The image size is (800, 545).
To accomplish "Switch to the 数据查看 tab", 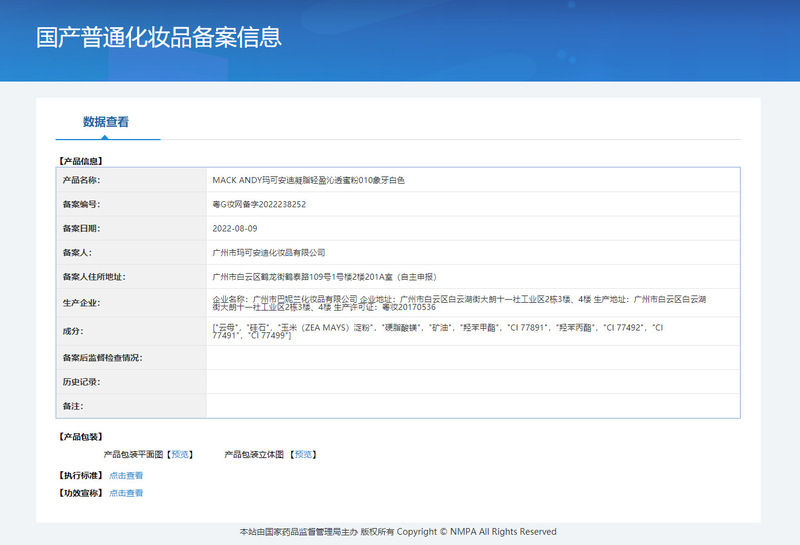I will pyautogui.click(x=106, y=122).
